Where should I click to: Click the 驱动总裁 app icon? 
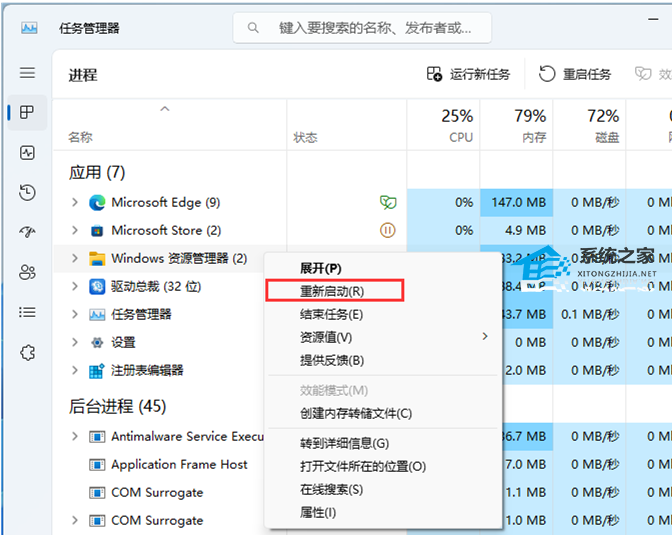pos(97,286)
